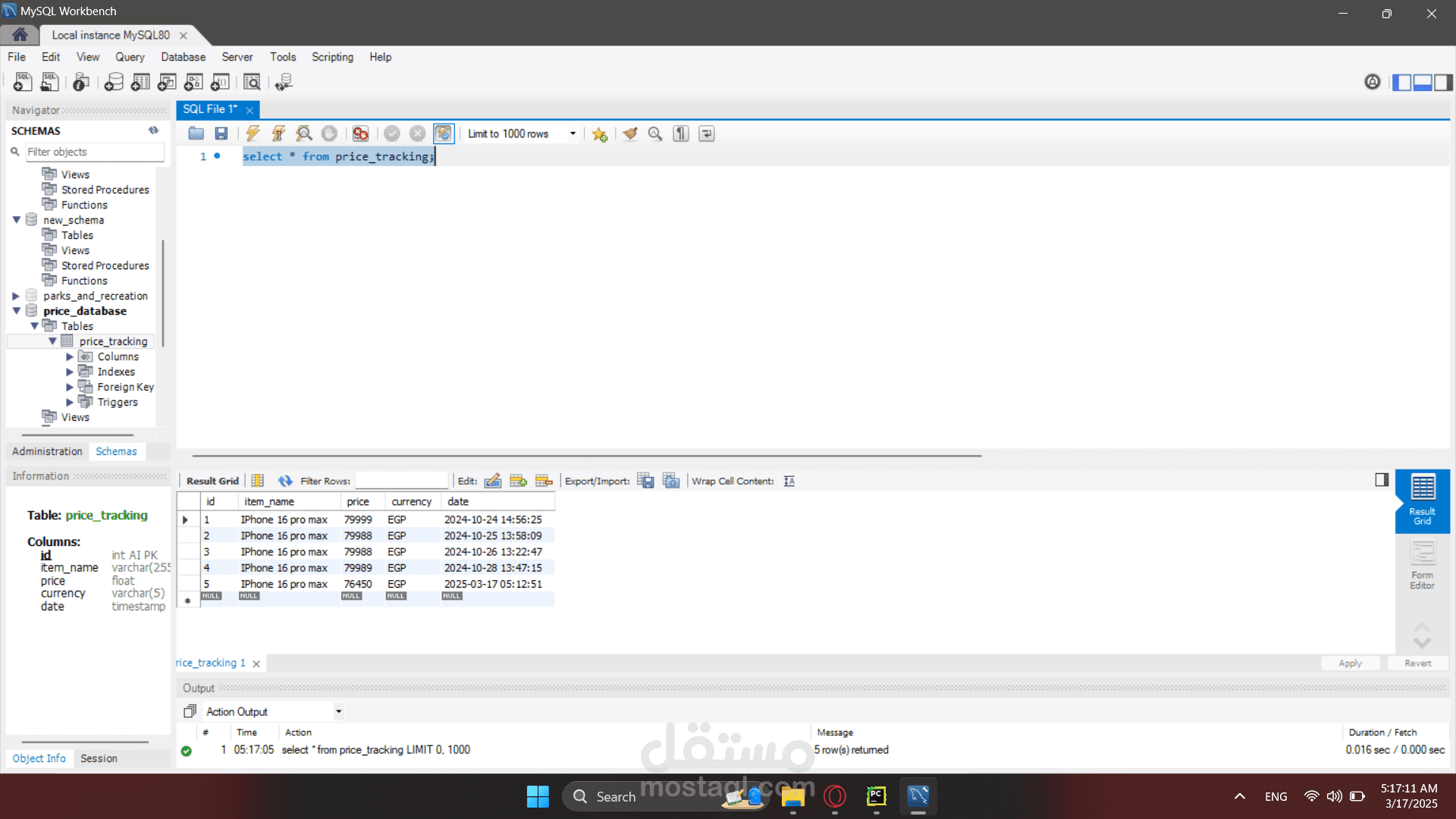Click the export recordset icon
The height and width of the screenshot is (819, 1456).
tap(645, 481)
